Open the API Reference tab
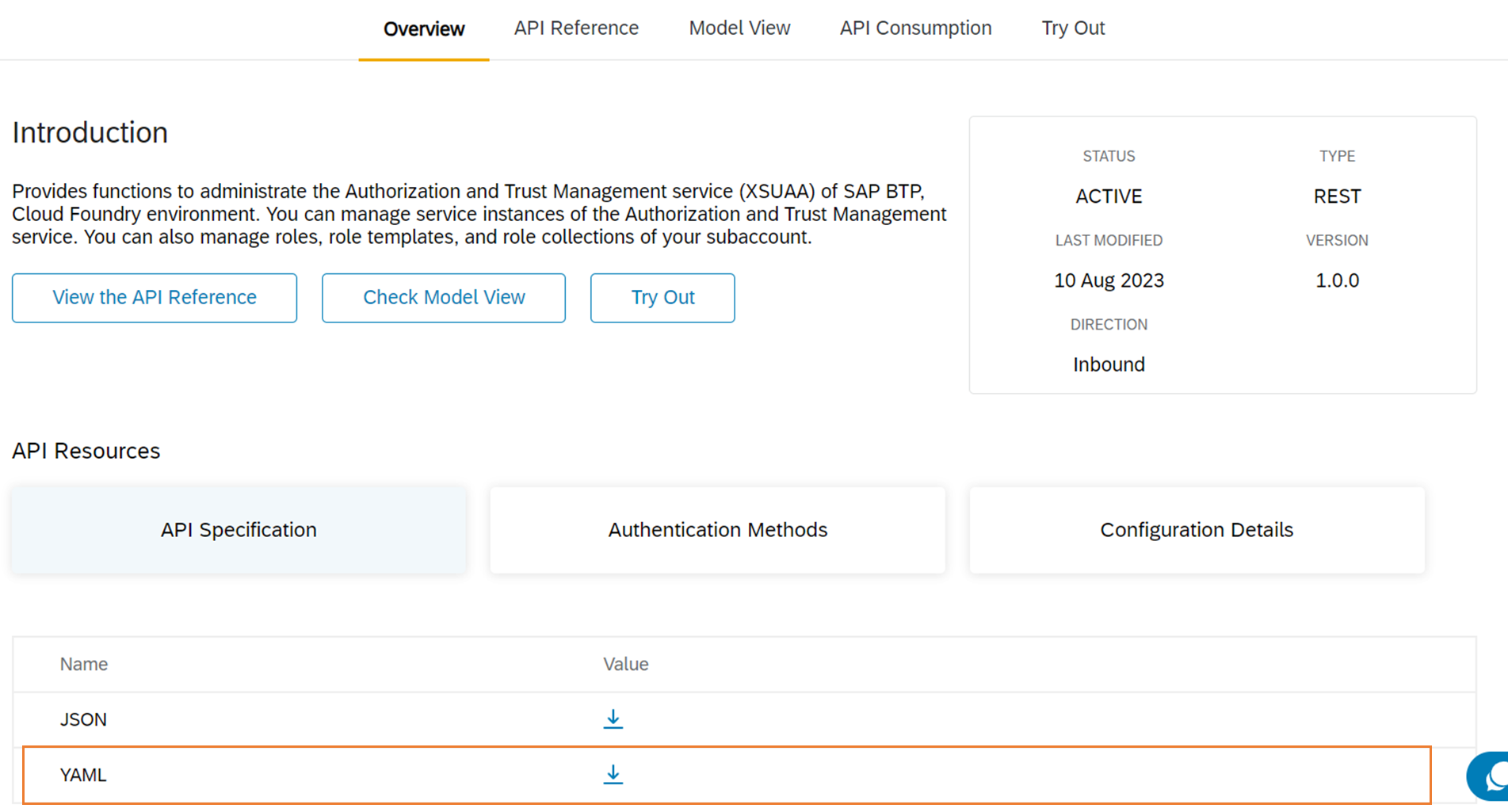This screenshot has width=1508, height=812. point(576,29)
